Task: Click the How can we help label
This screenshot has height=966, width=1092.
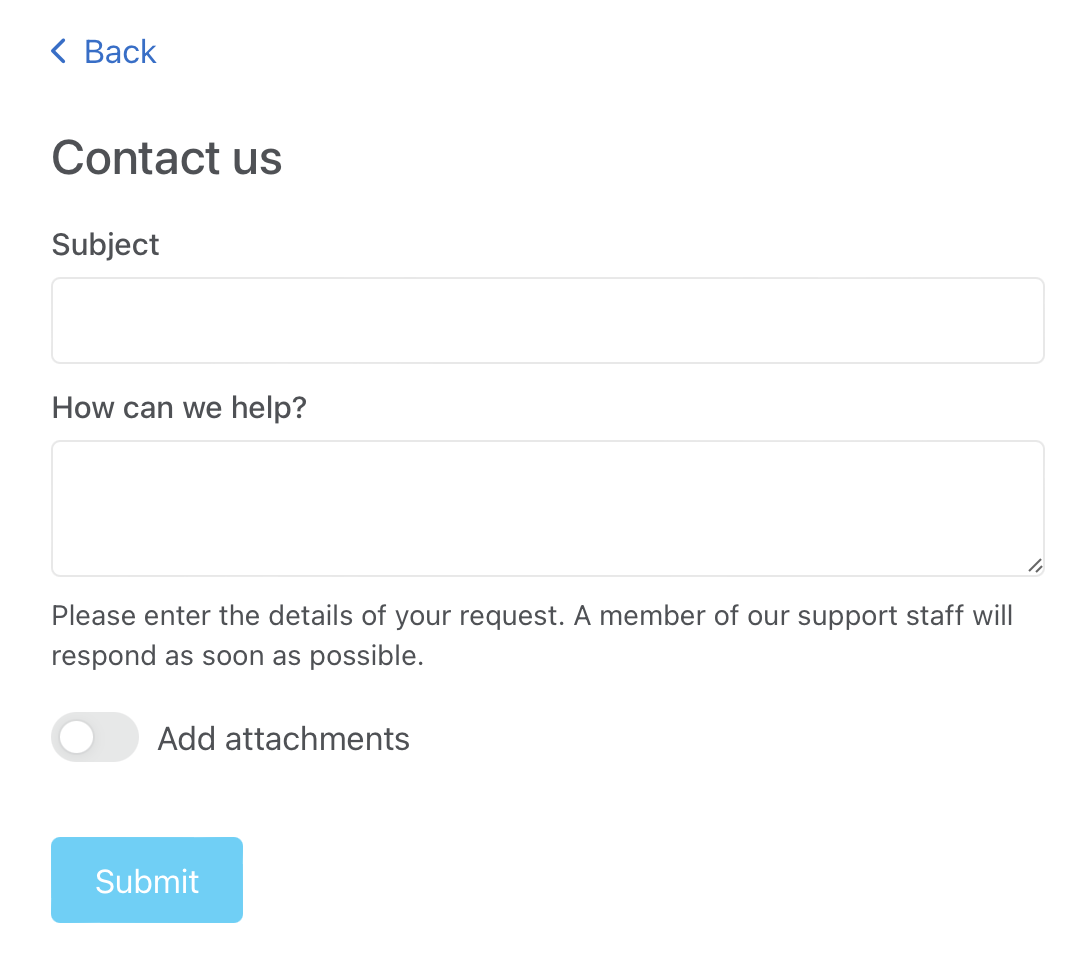Action: [x=179, y=407]
